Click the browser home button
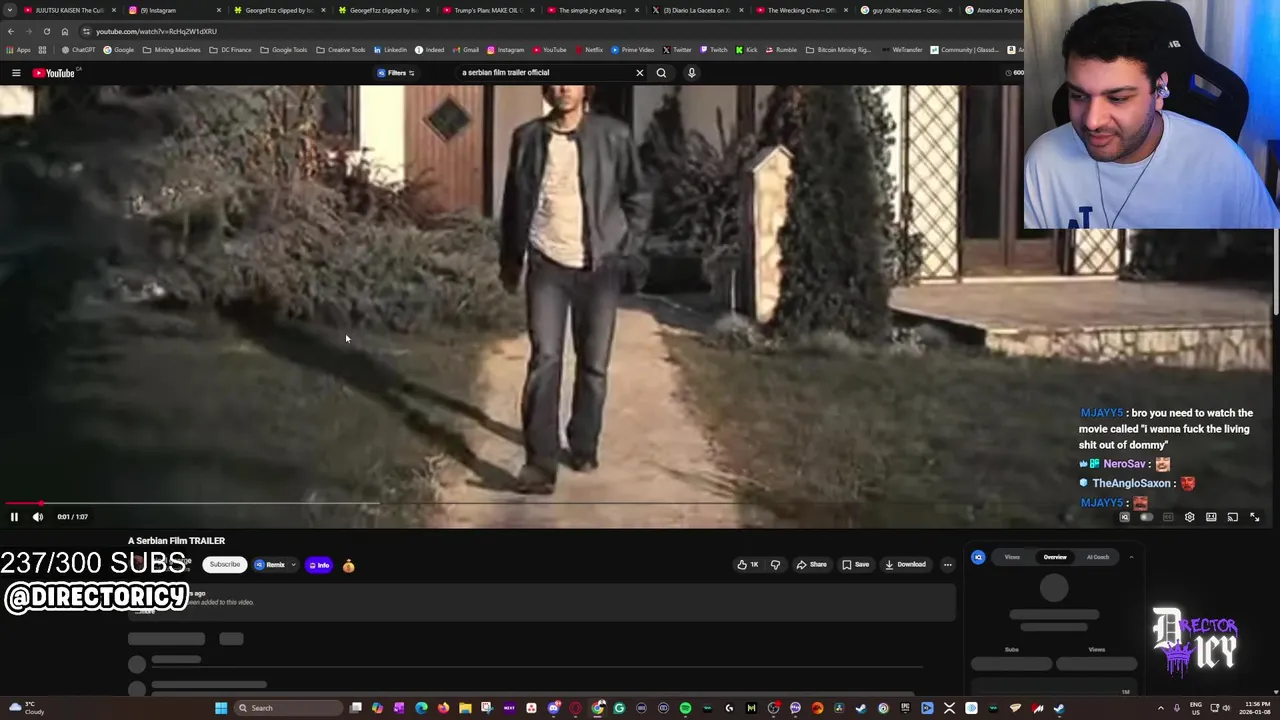The width and height of the screenshot is (1280, 720). click(65, 31)
